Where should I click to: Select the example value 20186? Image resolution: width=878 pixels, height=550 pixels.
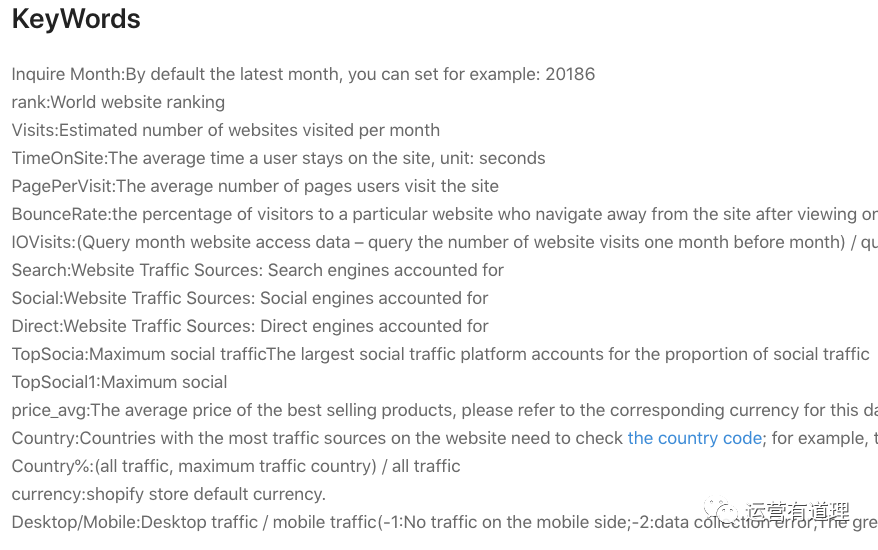570,74
